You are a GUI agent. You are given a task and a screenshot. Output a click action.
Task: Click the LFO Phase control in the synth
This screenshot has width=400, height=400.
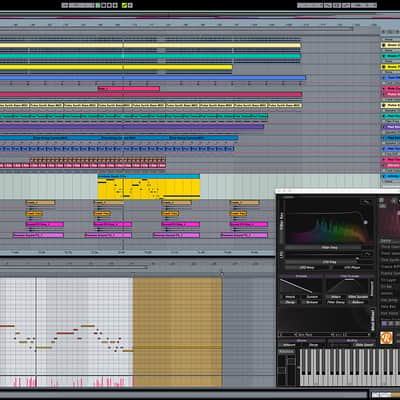coord(352,268)
